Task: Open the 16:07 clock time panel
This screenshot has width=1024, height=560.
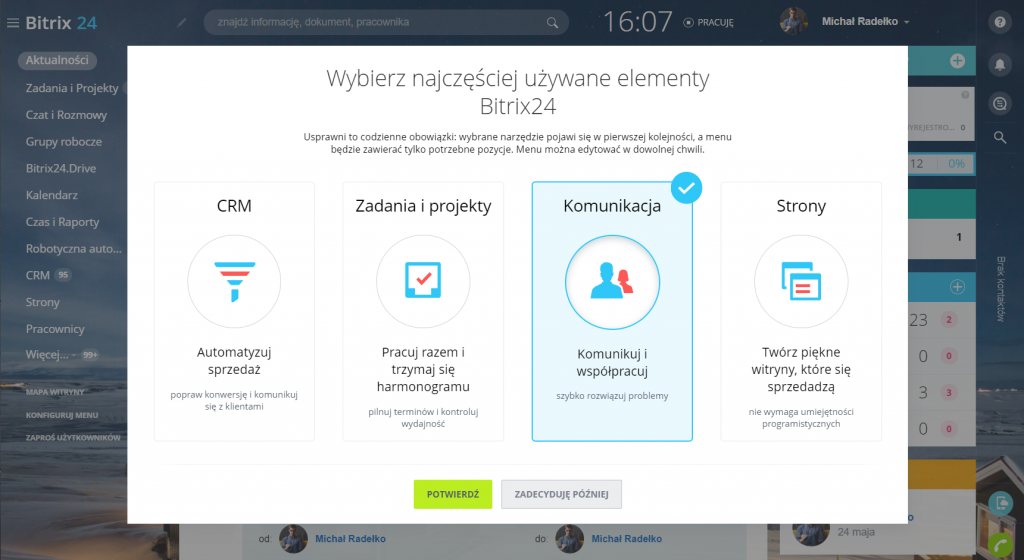Action: coord(636,21)
